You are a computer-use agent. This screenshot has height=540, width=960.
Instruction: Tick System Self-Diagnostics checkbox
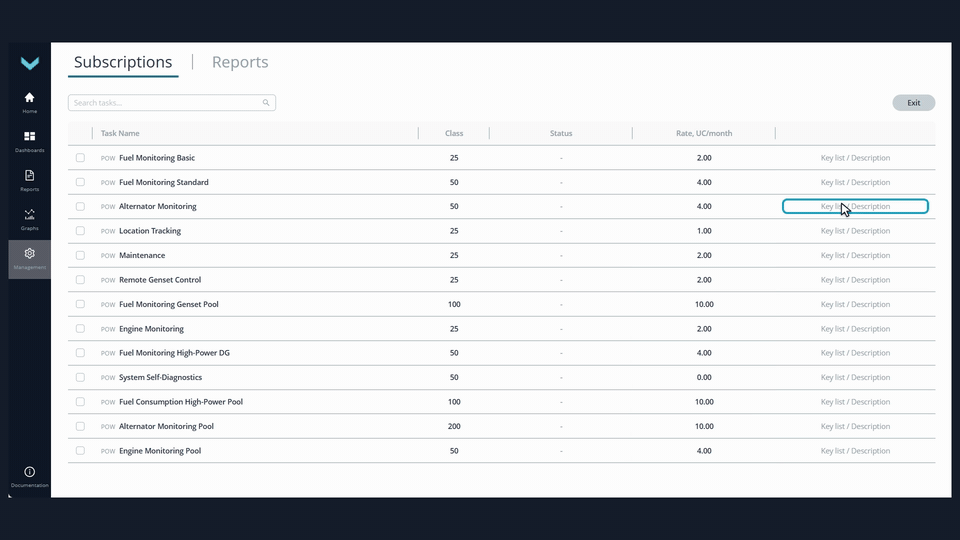80,377
